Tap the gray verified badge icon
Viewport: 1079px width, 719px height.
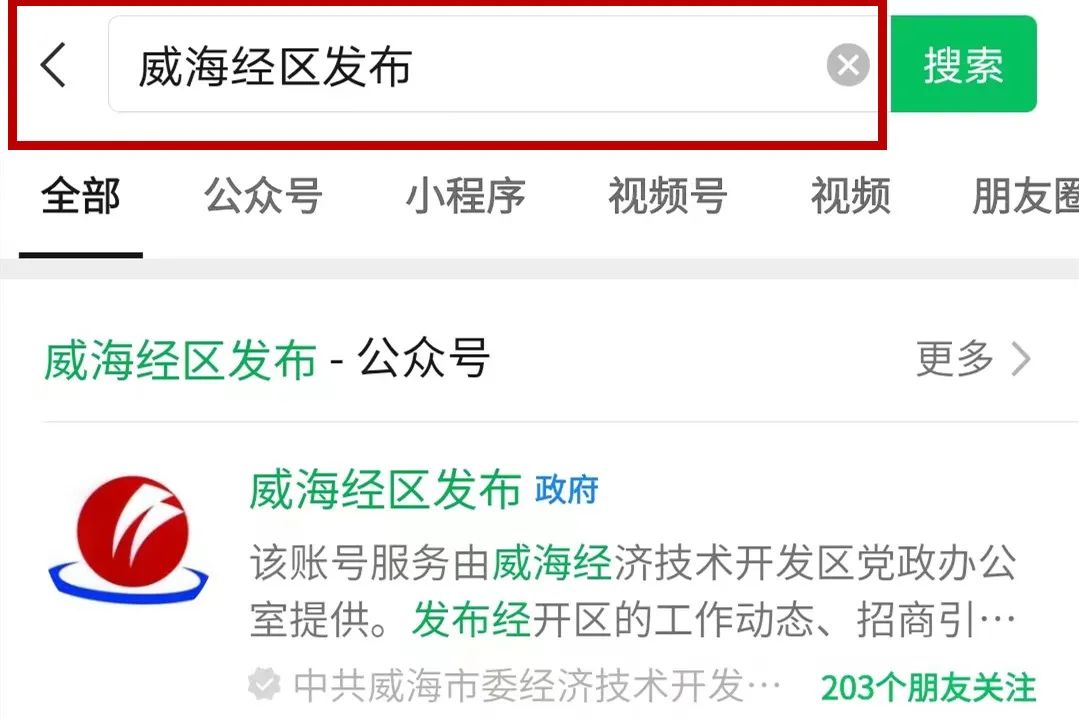point(264,685)
